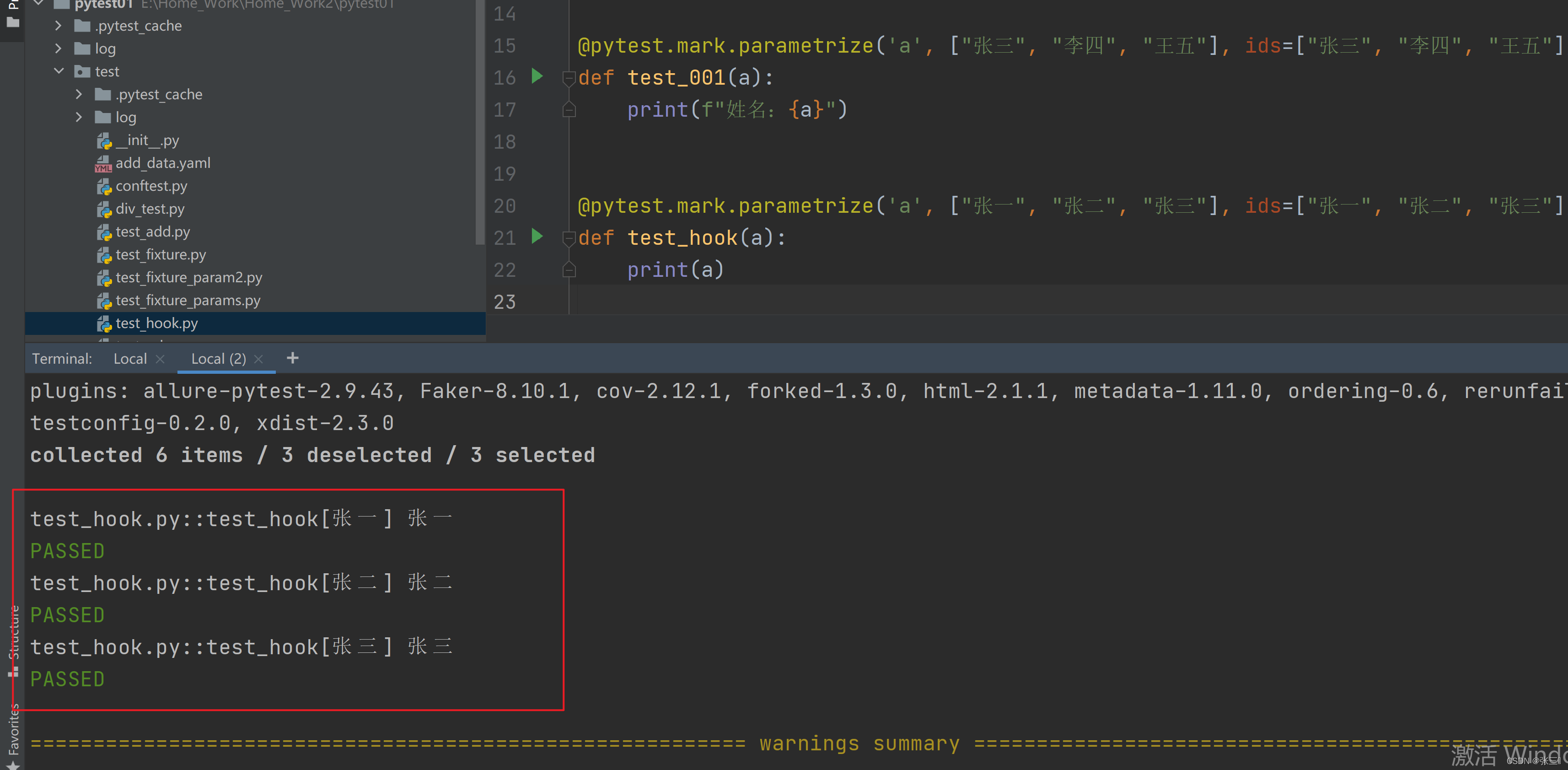Fold the test_hook function body
The image size is (1568, 770).
569,238
